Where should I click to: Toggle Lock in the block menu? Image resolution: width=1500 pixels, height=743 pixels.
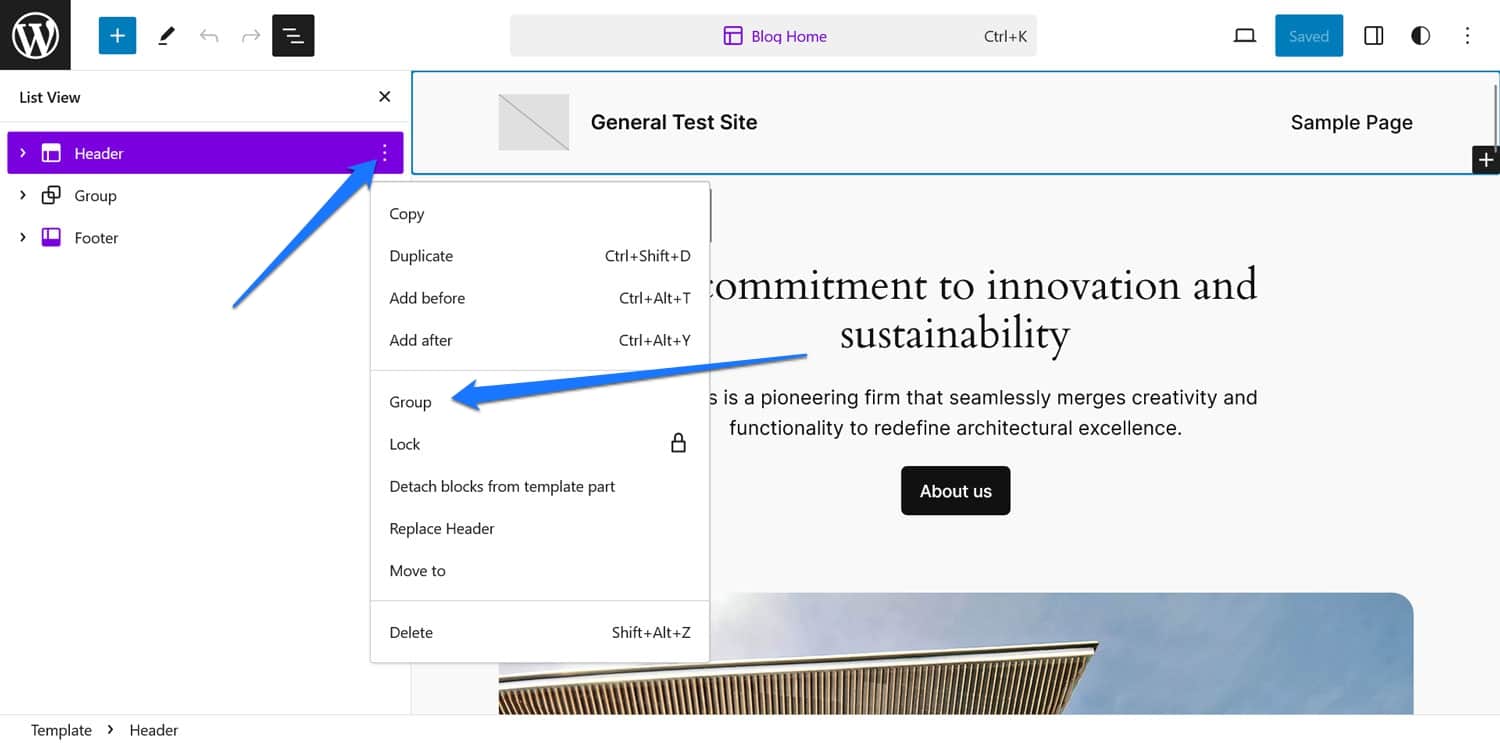[x=405, y=444]
